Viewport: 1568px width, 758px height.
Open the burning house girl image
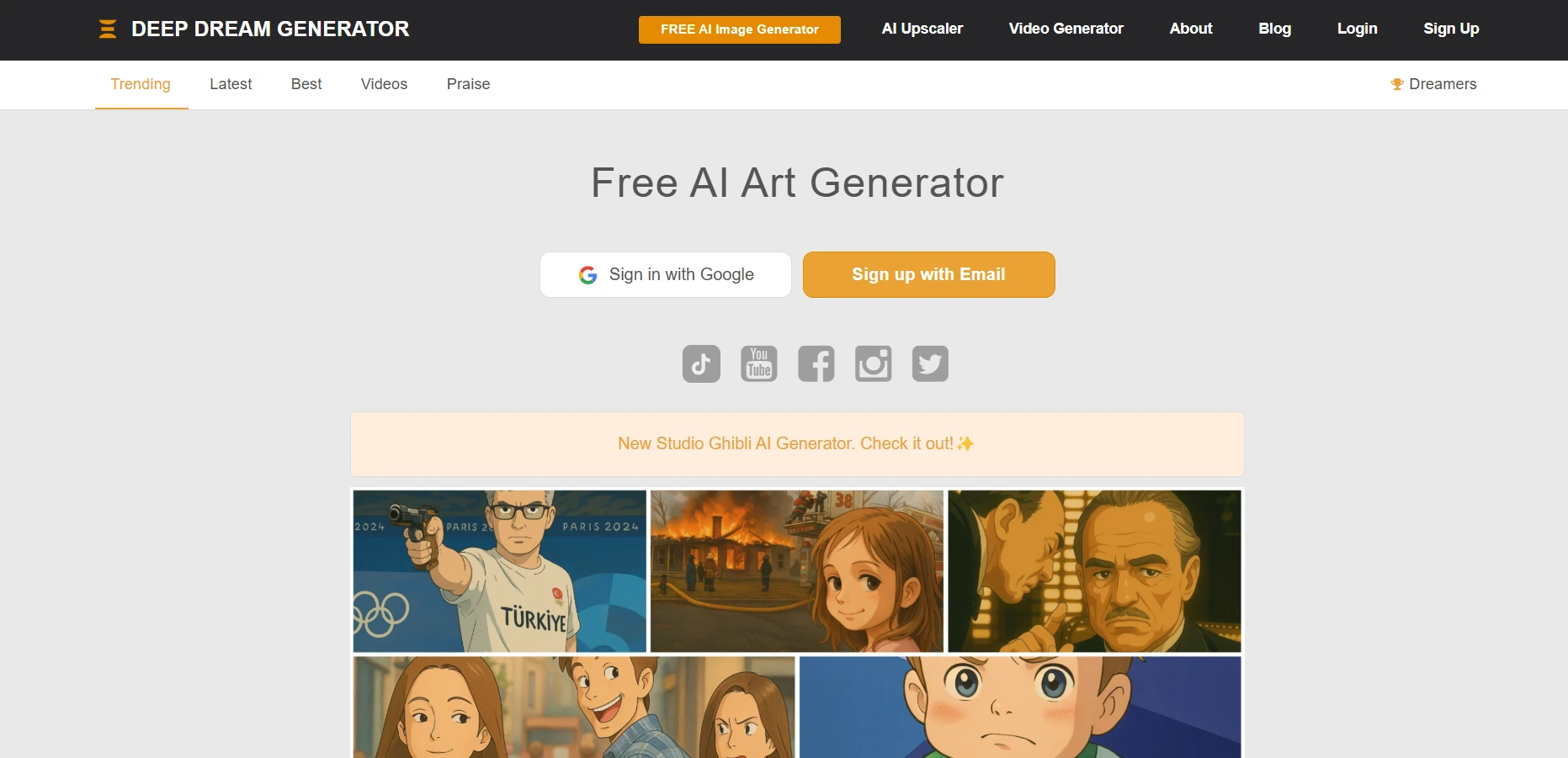point(797,571)
